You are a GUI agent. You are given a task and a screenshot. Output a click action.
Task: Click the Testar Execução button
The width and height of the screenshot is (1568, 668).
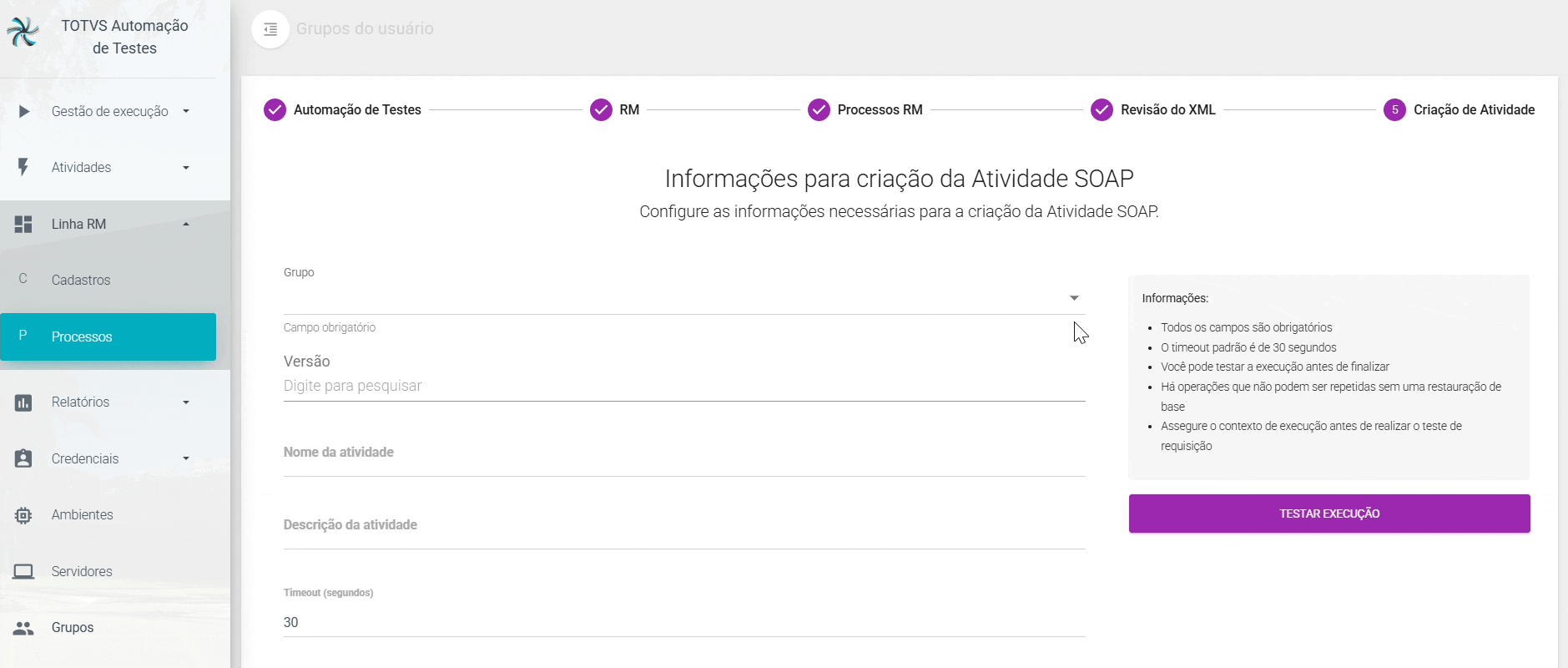[x=1329, y=514]
